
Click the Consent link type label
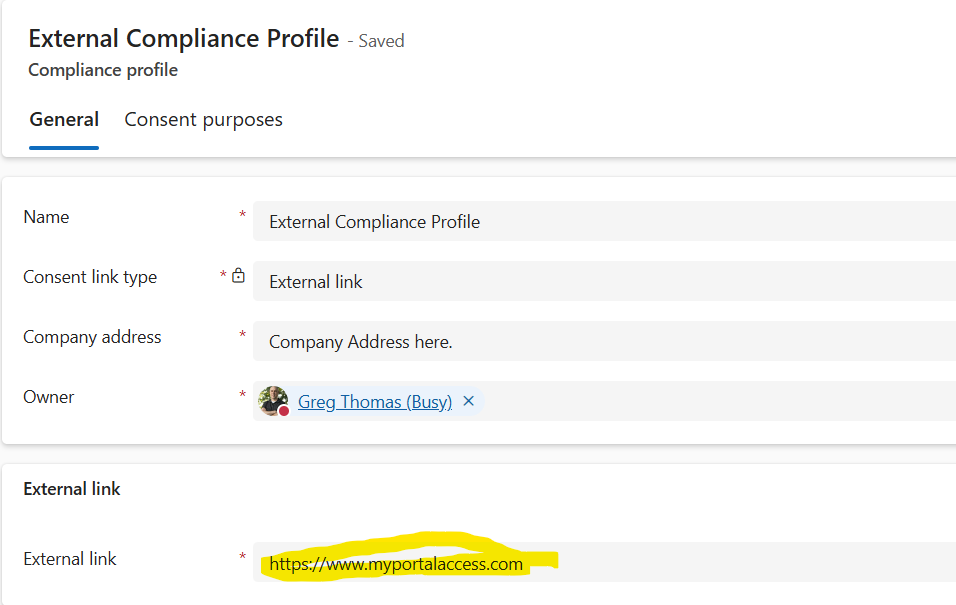[x=90, y=277]
